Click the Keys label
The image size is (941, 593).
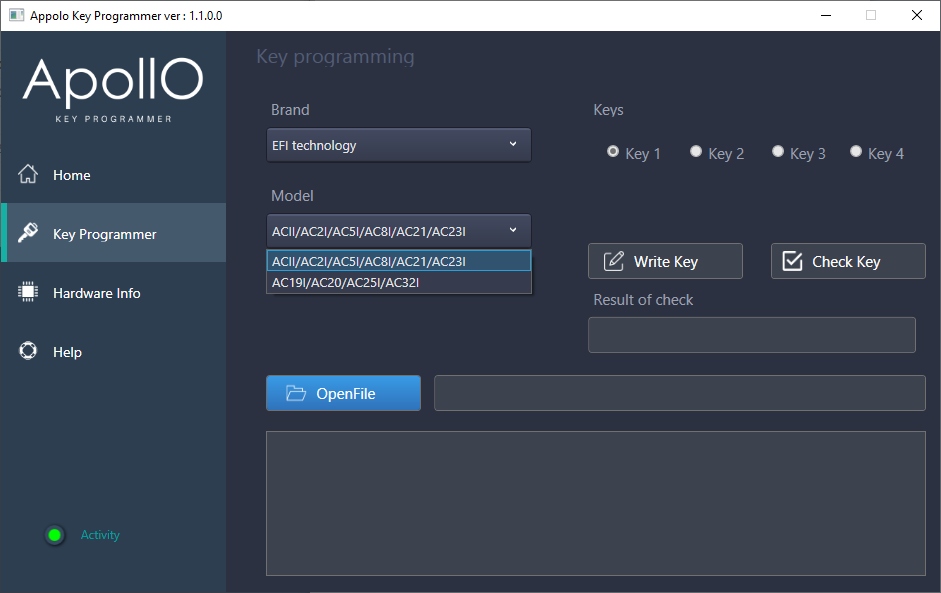(608, 110)
